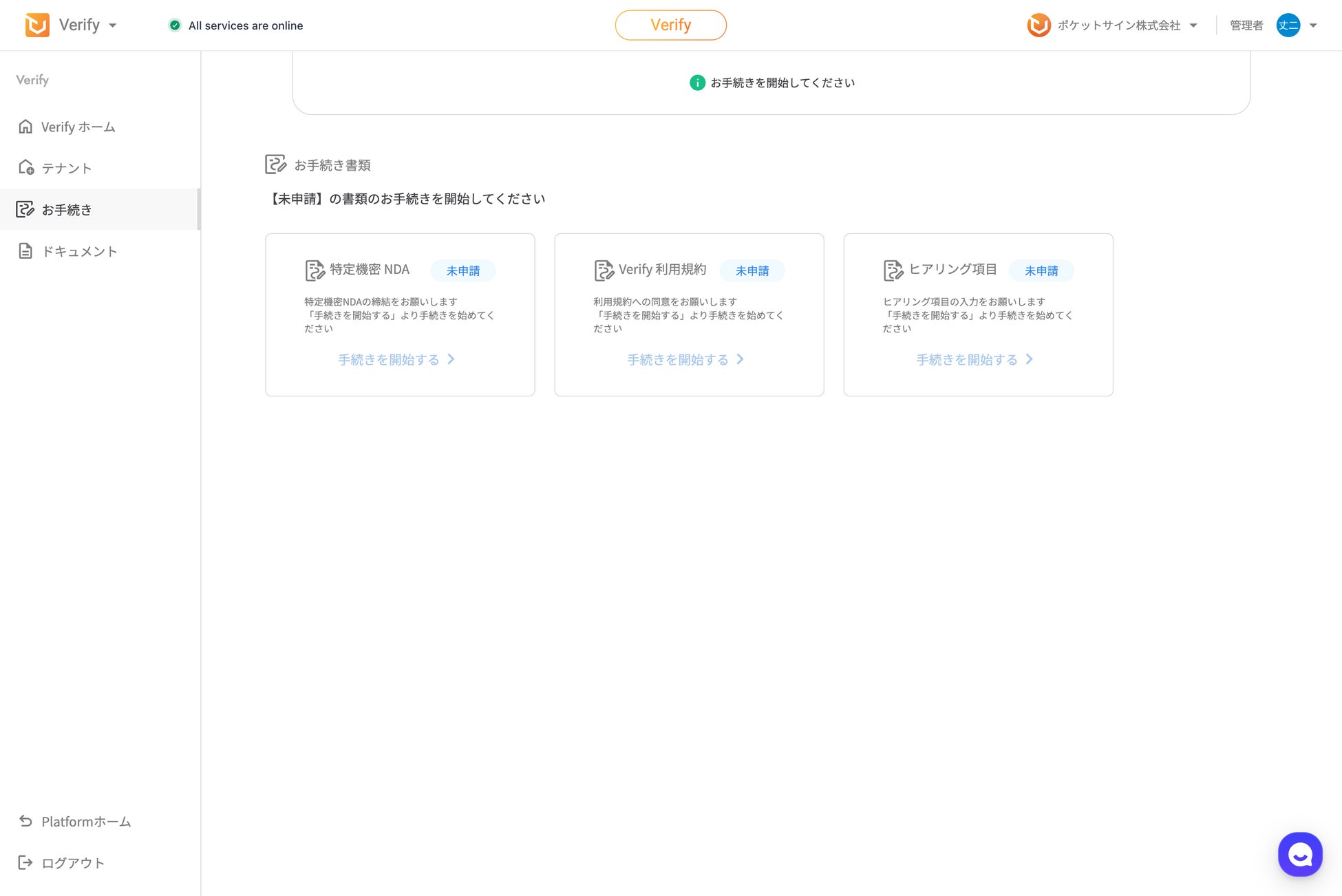The width and height of the screenshot is (1342, 896).
Task: Click the 特定機密 NDA document icon
Action: [315, 270]
